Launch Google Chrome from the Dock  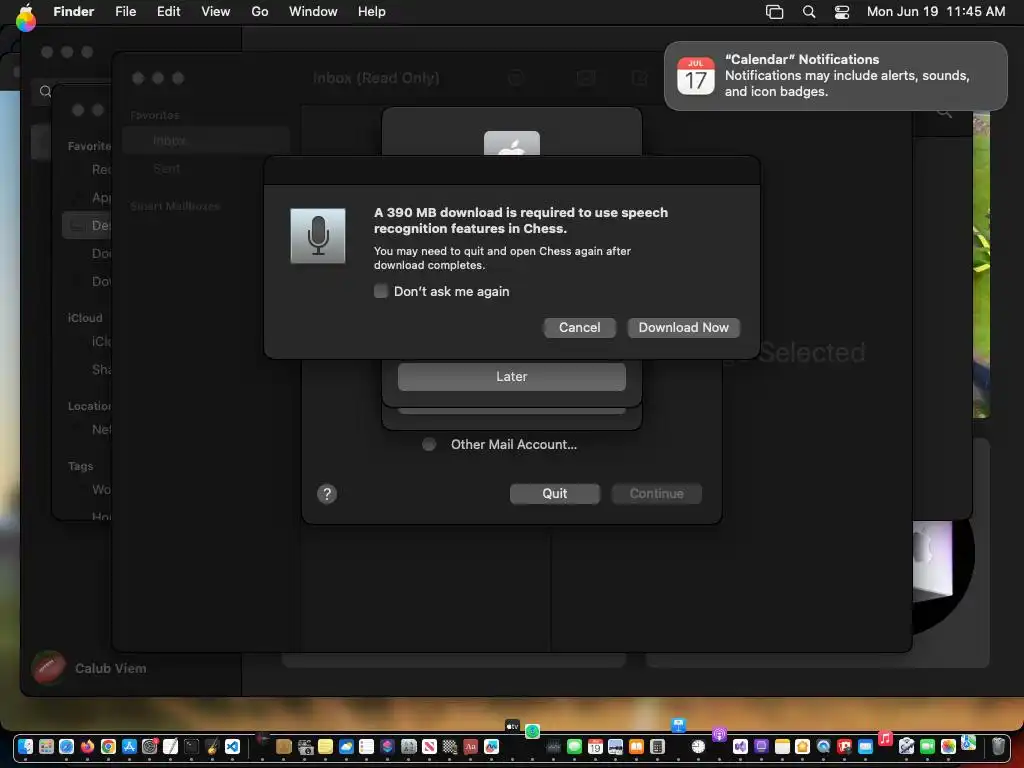click(108, 746)
